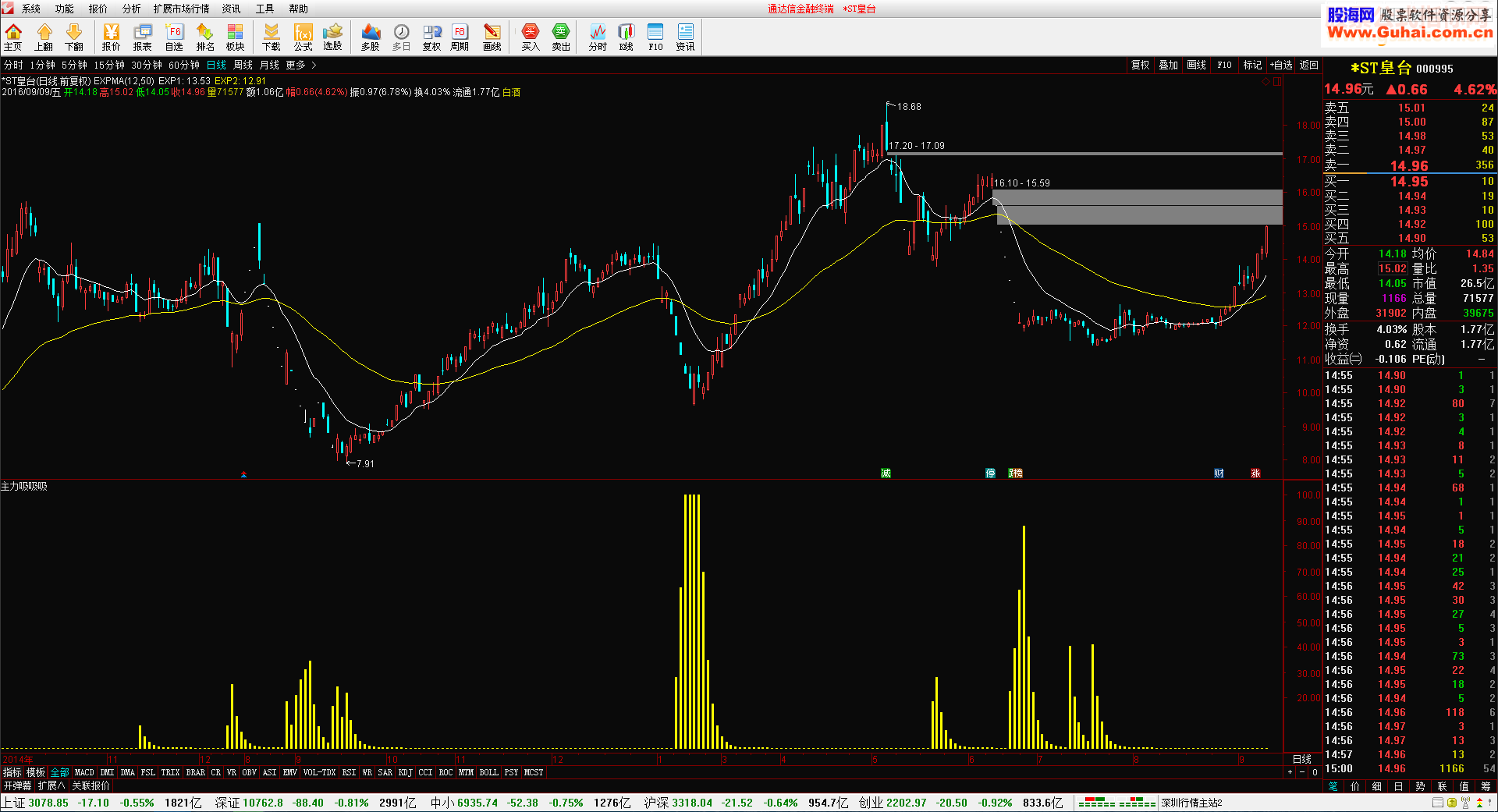Open the 资讯 news toolbar icon
This screenshot has width=1498, height=812.
click(x=685, y=37)
